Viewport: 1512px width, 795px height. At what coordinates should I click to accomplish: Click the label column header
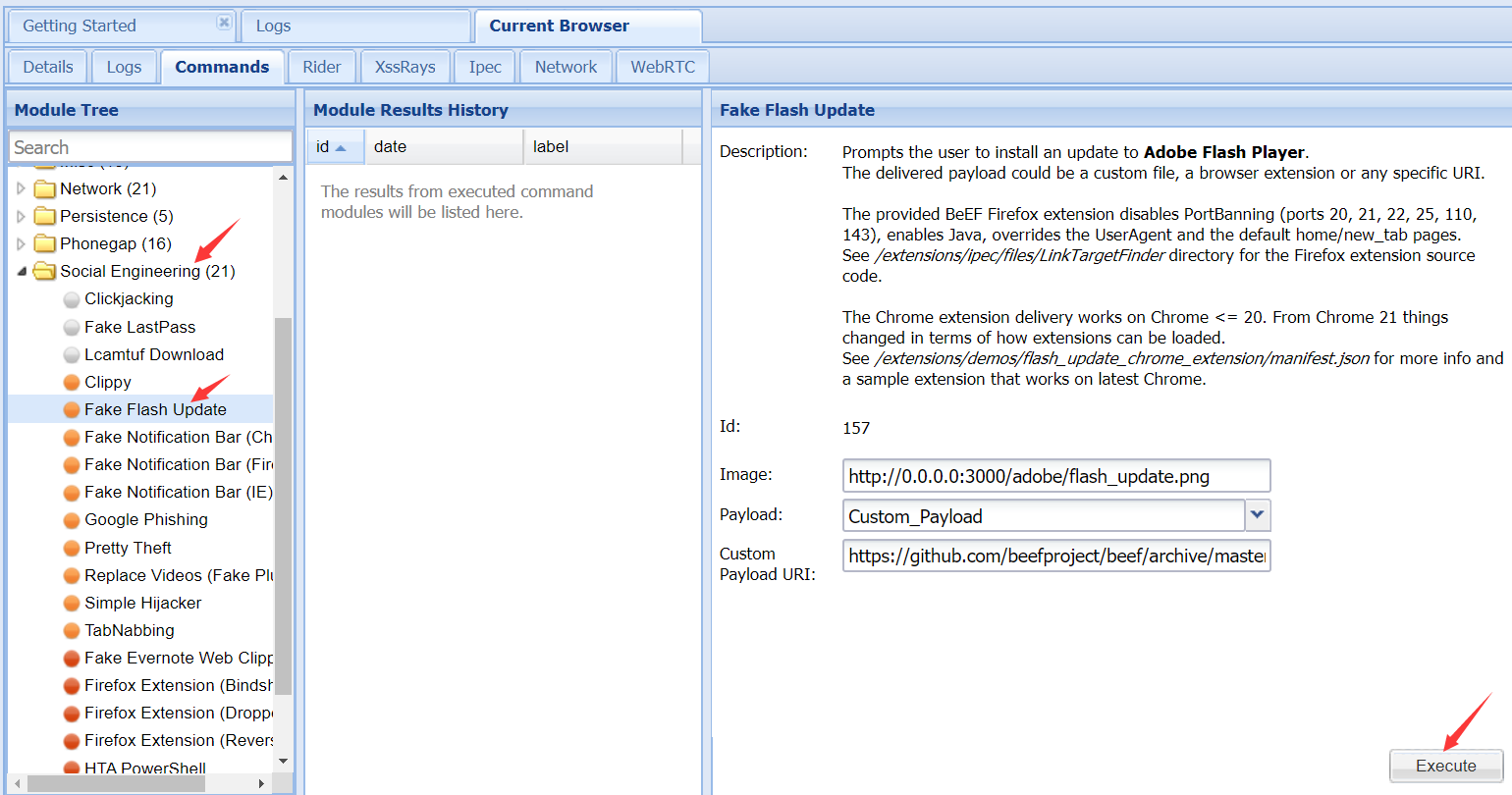click(603, 146)
